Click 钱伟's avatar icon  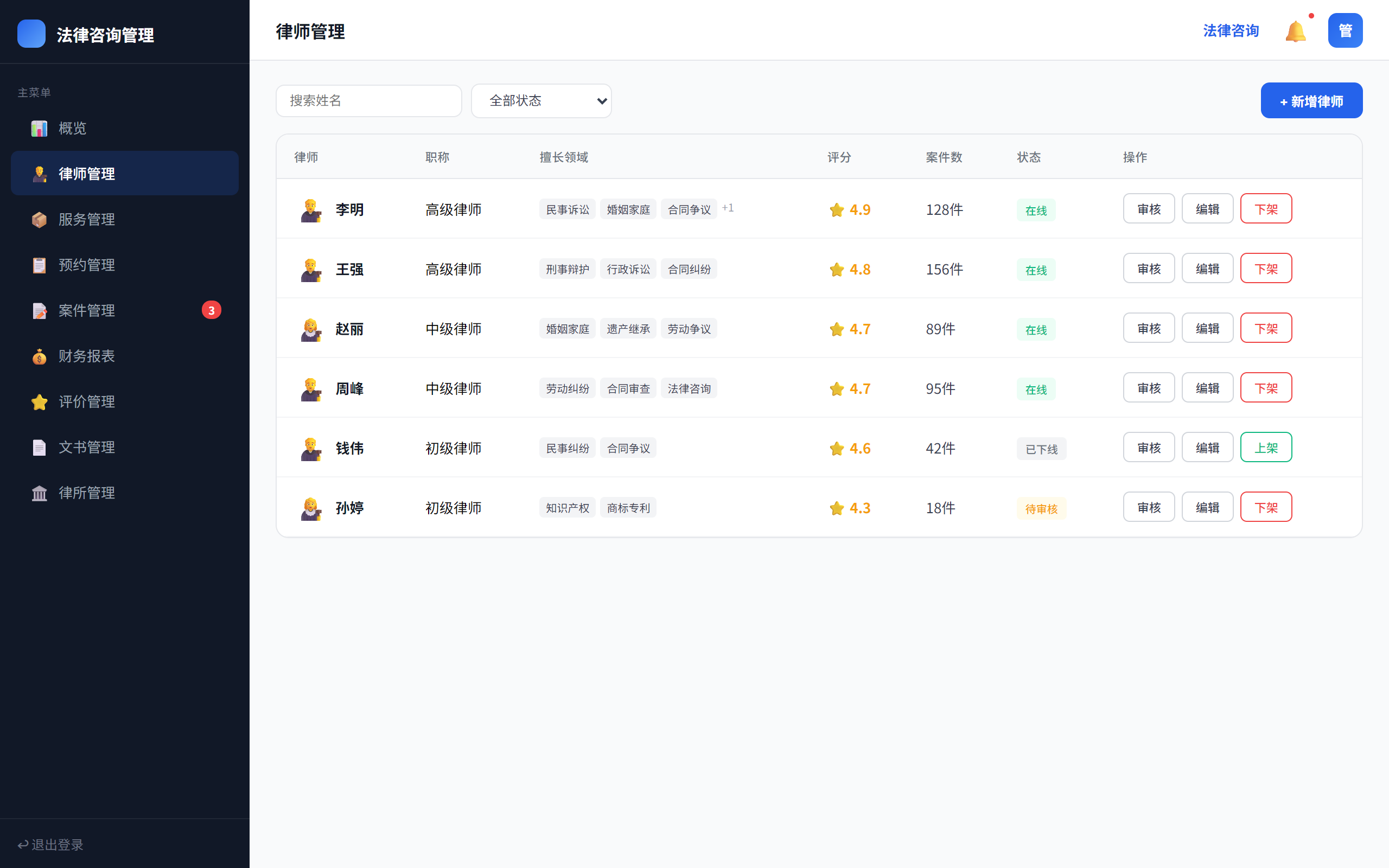(310, 449)
